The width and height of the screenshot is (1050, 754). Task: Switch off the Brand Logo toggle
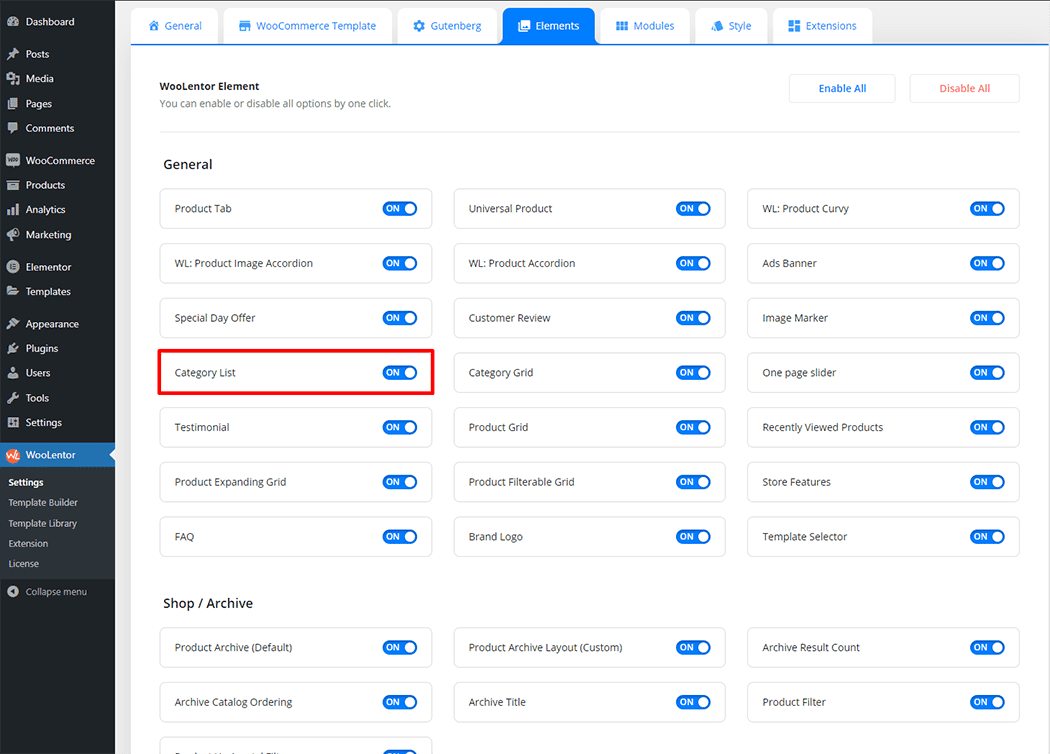693,537
